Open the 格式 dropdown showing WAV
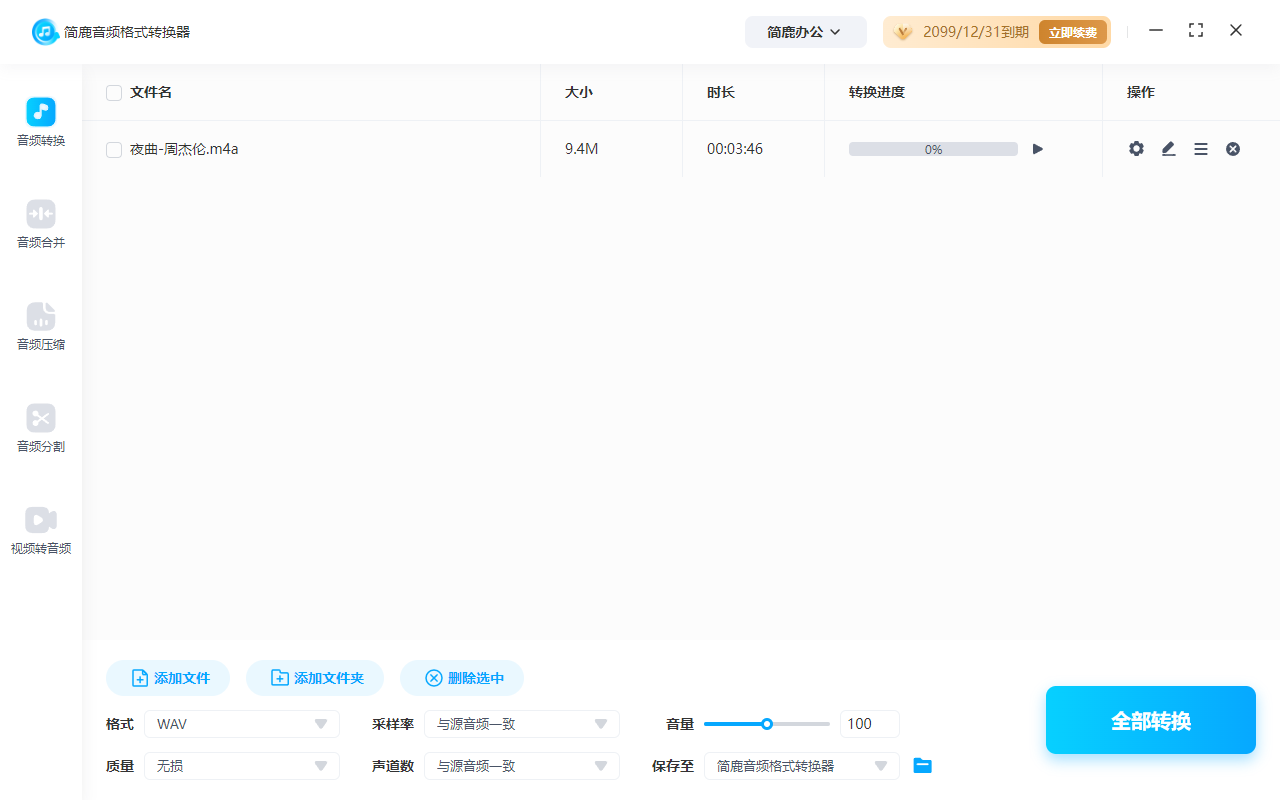Screen dimensions: 1280x800 coord(242,723)
